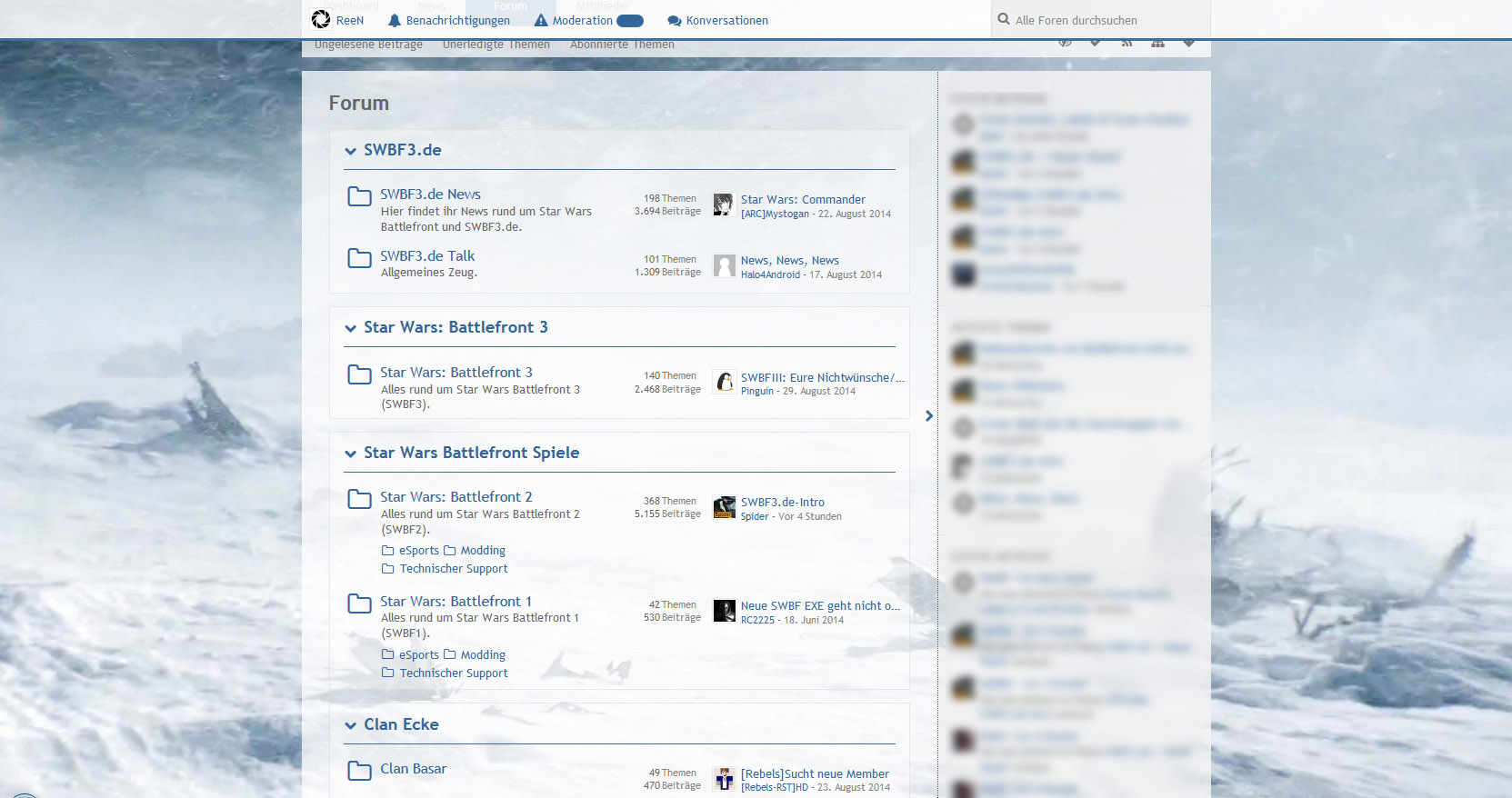Open the SWBF3.de News forum

[x=430, y=195]
